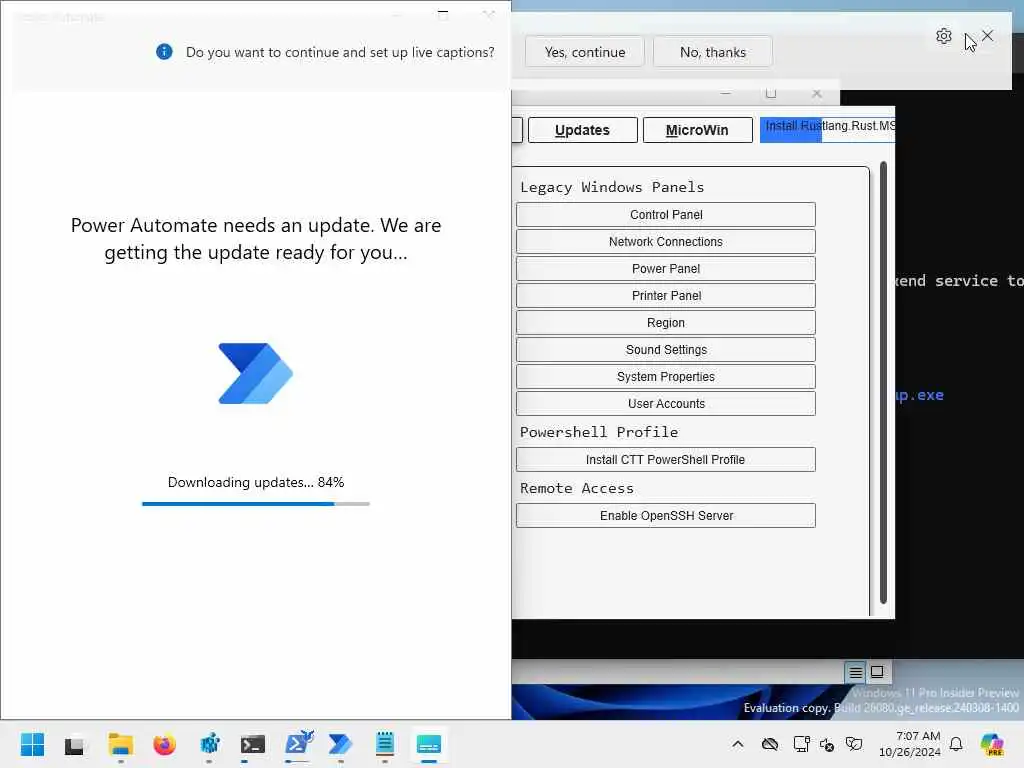The width and height of the screenshot is (1024, 768).
Task: Open Network Connections panel
Action: [665, 242]
